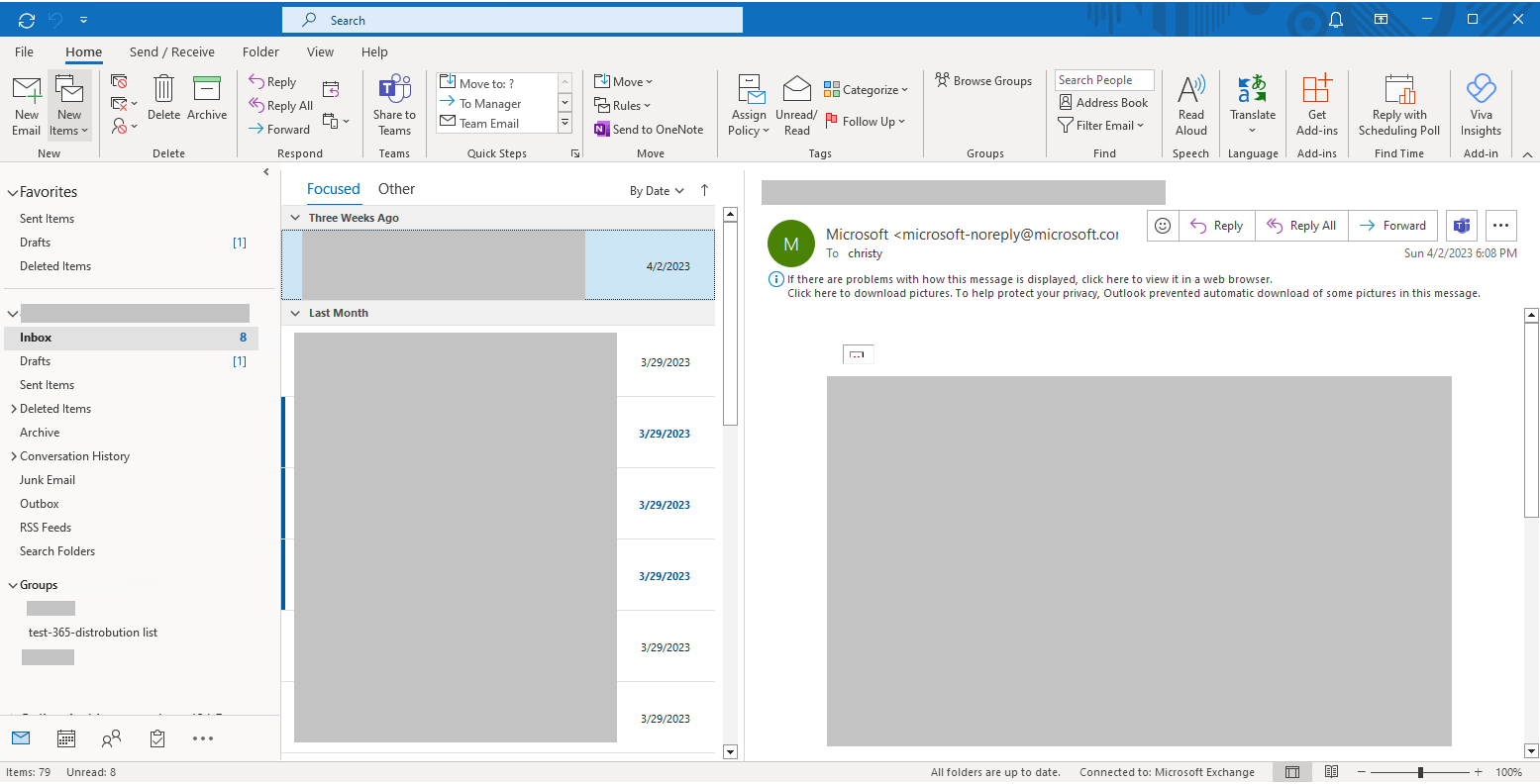Archive the selected message
The height and width of the screenshot is (784, 1540).
[x=207, y=103]
